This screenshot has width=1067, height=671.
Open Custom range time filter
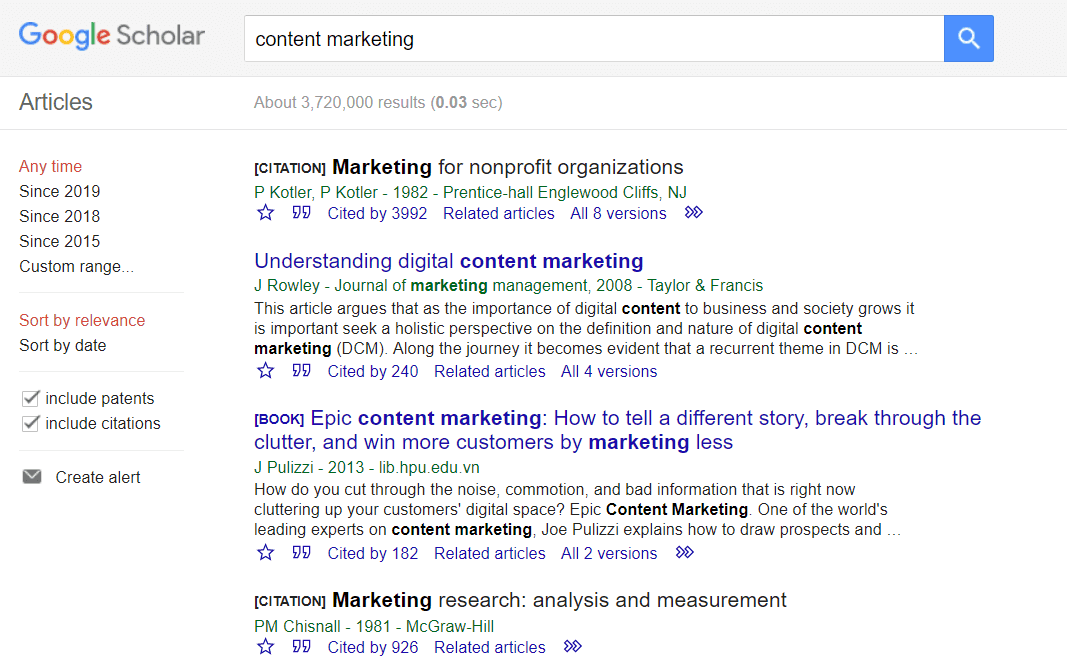click(76, 267)
